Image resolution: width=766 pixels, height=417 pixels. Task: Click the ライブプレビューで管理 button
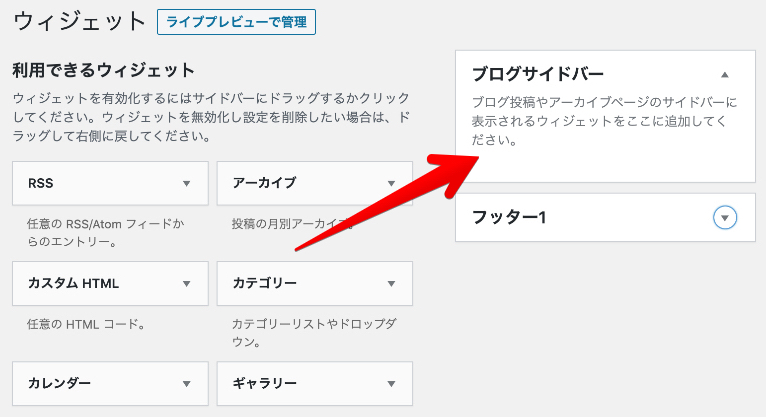(236, 21)
